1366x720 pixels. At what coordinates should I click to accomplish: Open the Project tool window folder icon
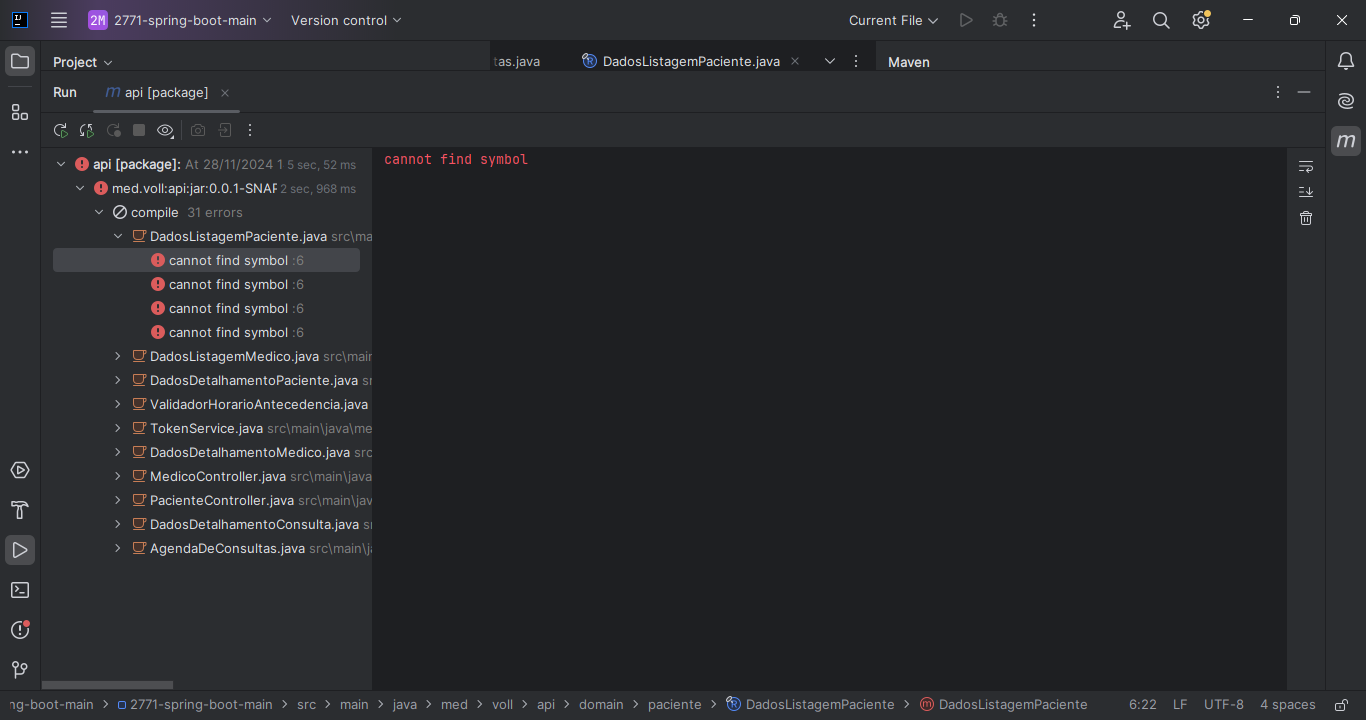[x=20, y=61]
